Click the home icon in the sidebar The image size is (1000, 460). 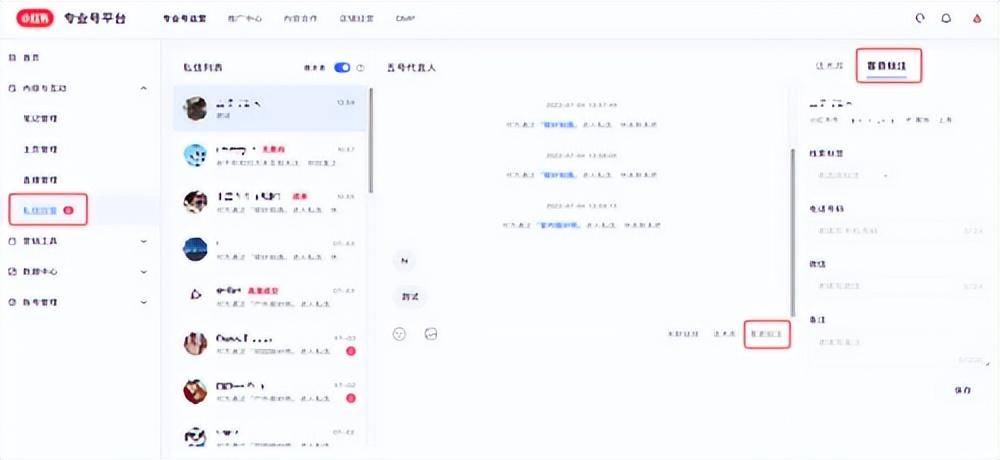pyautogui.click(x=12, y=57)
